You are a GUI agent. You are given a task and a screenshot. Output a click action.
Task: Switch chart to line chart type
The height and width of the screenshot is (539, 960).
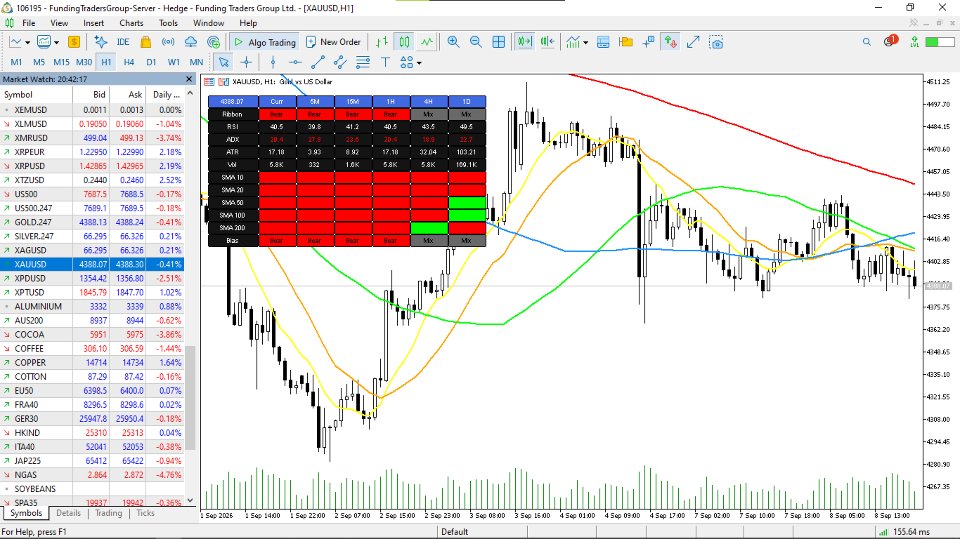tap(427, 42)
